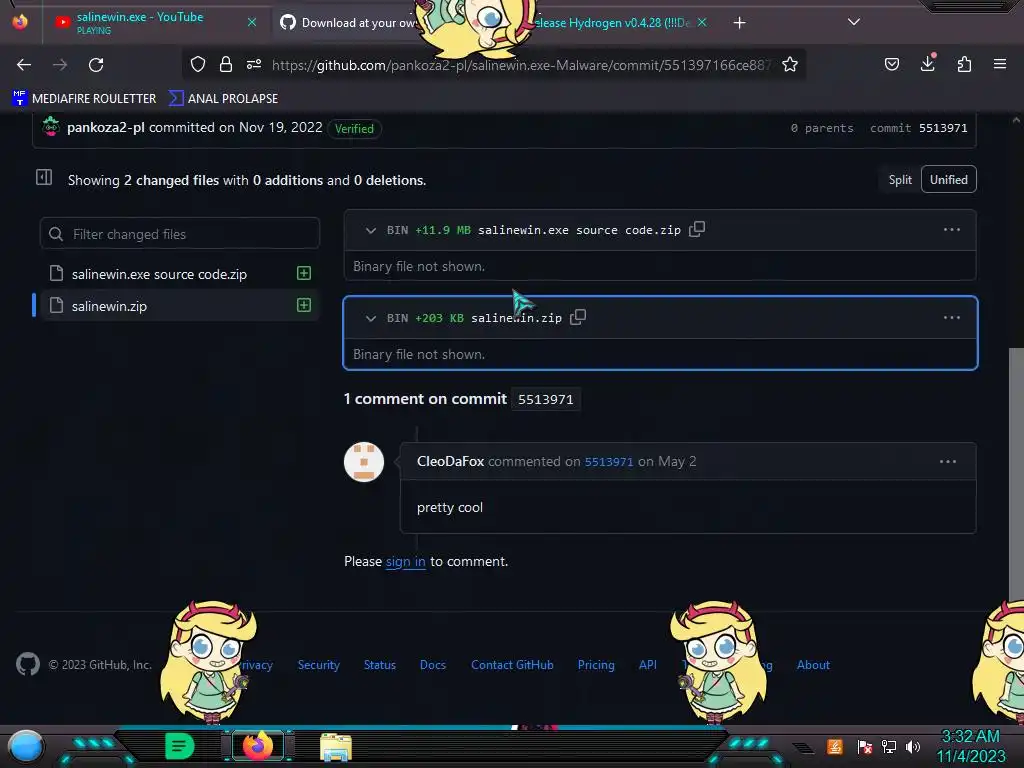Open the Pocket save icon
Screen dimensions: 1024x768
(891, 64)
